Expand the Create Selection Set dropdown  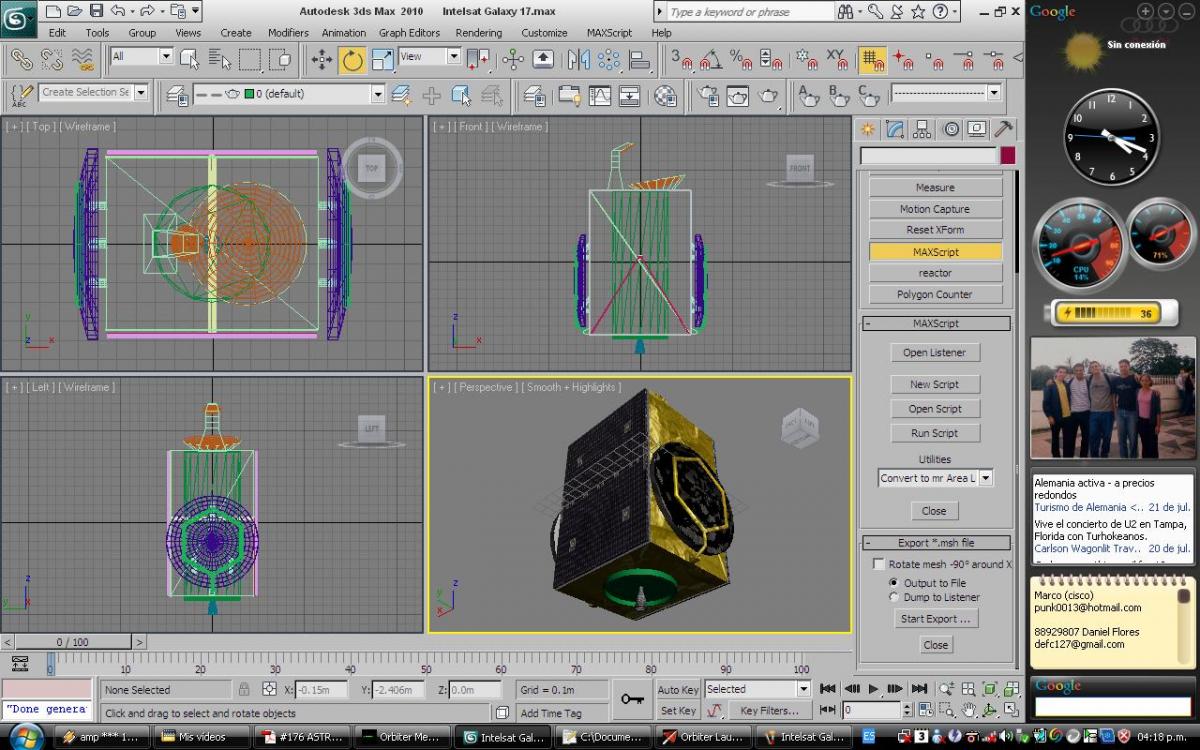141,92
